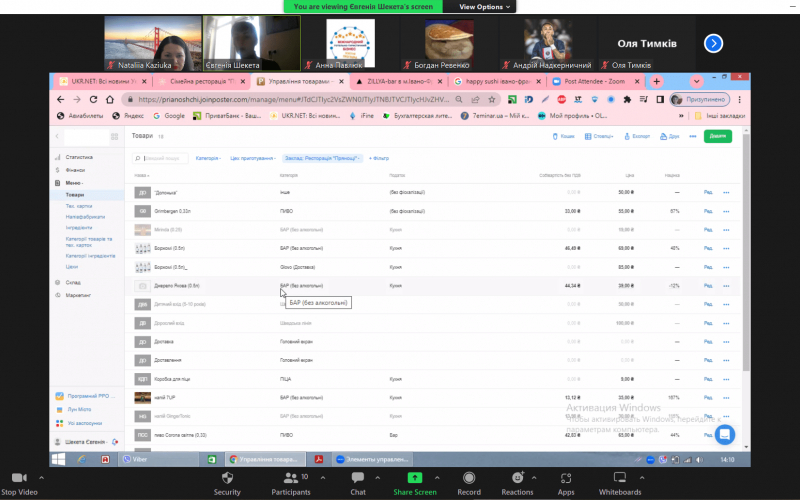Open the Заклад: Ресторація filter dropdown

pos(322,158)
